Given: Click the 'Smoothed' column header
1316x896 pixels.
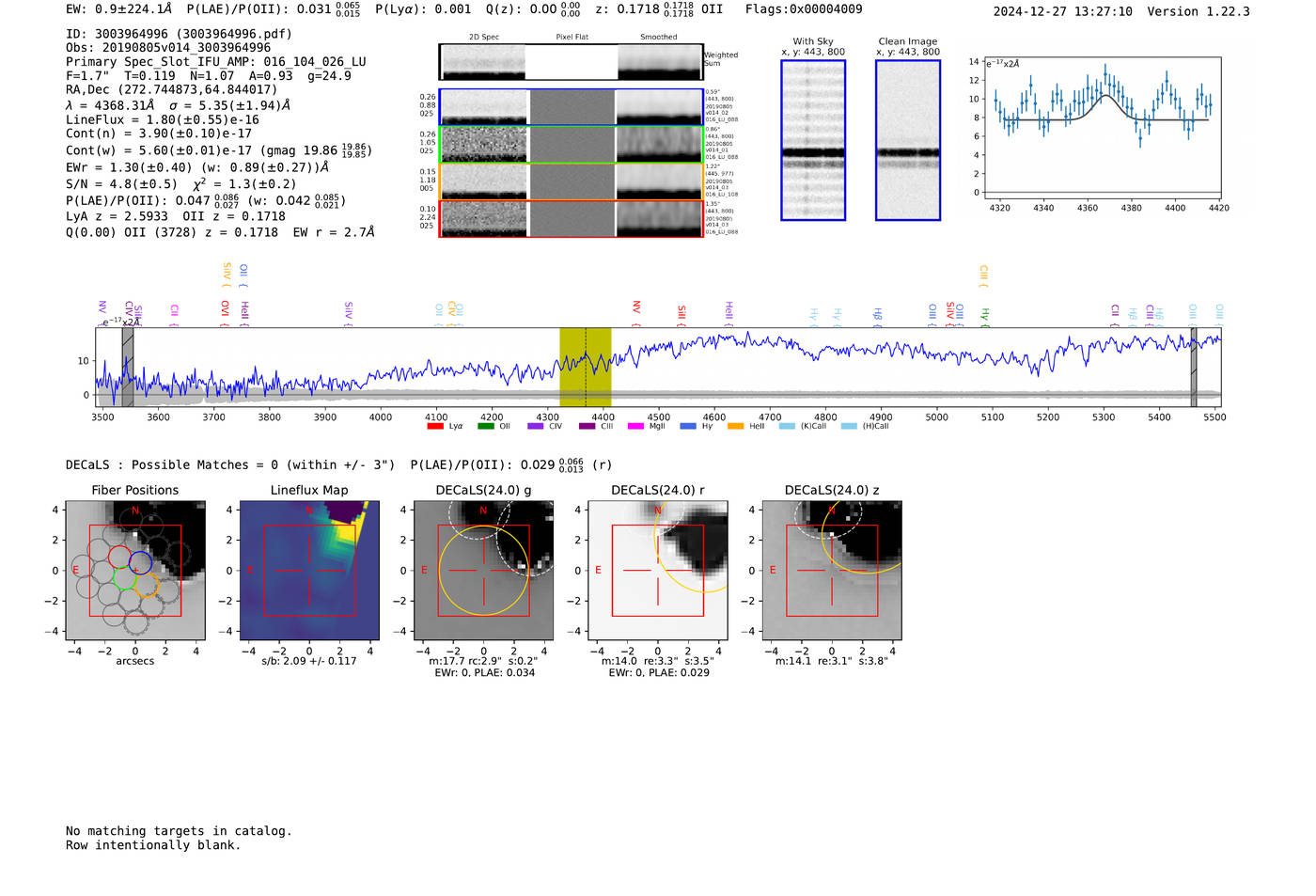Looking at the screenshot, I should pyautogui.click(x=659, y=37).
